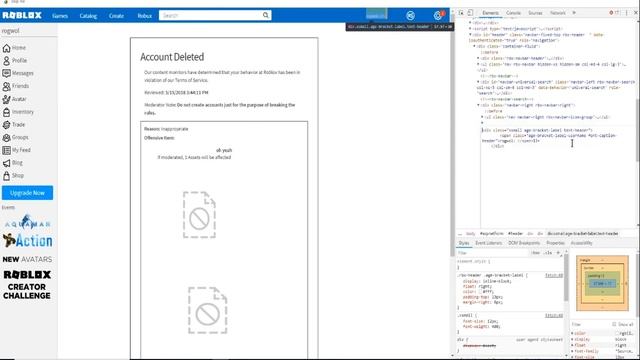Screen dimensions: 640x360
Task: Click the Trade sidebar icon
Action: (6, 124)
